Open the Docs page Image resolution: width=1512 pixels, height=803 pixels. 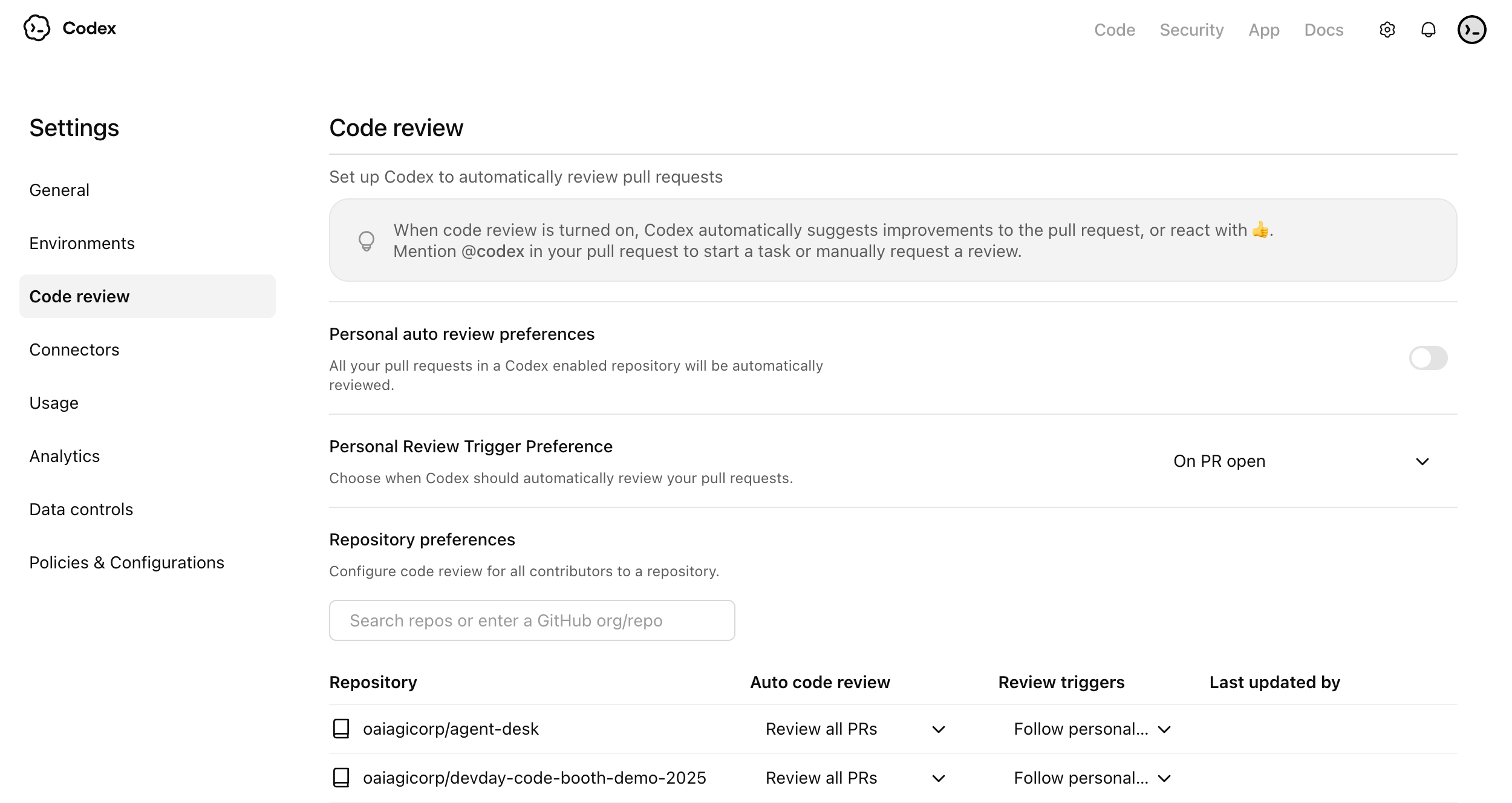(1324, 29)
